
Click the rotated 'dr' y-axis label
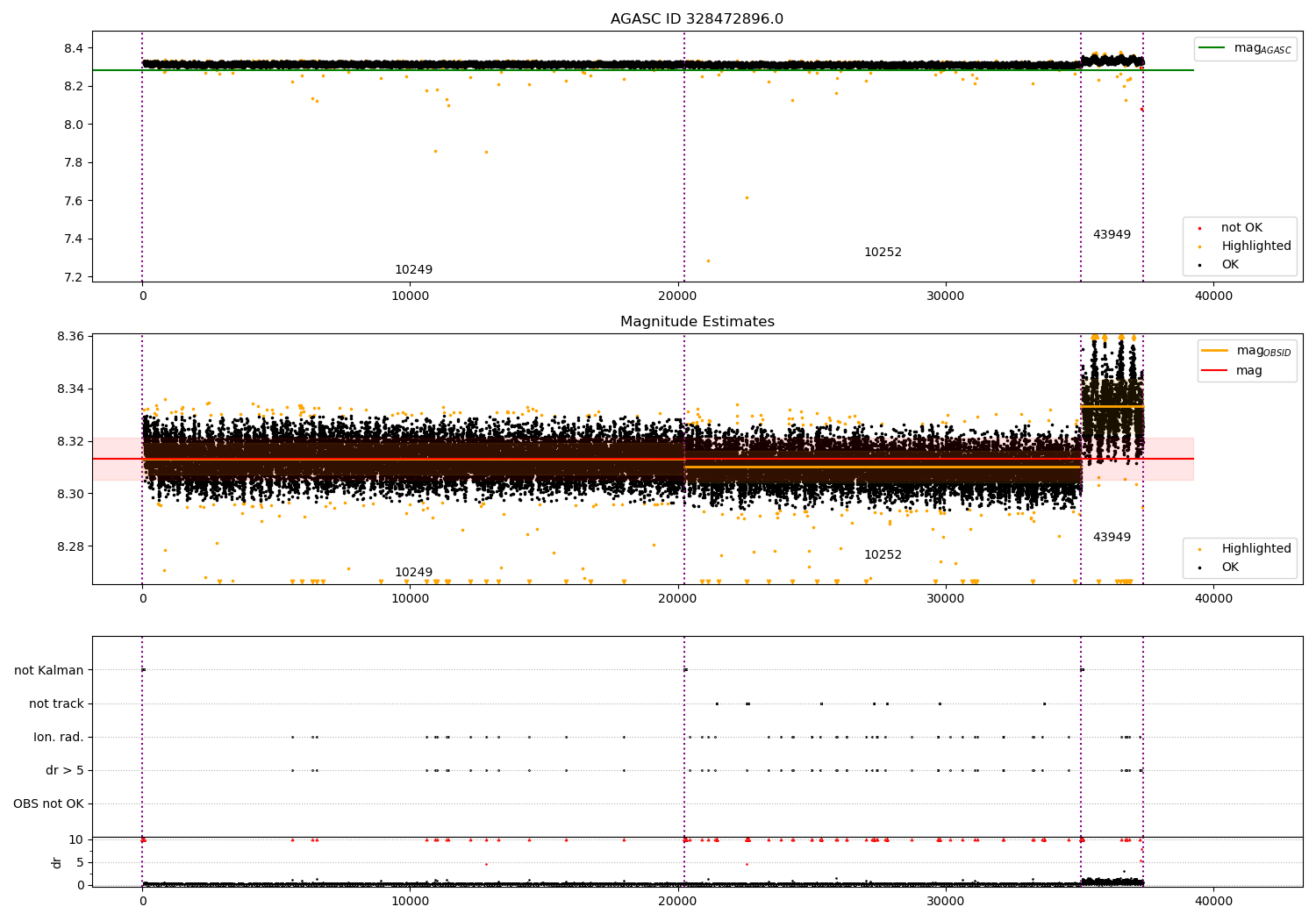point(57,862)
